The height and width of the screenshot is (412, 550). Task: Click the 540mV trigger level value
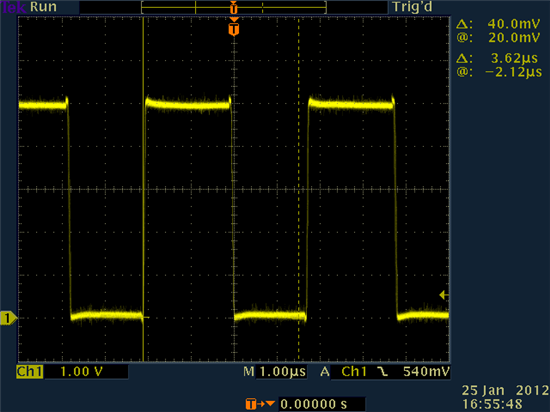[426, 372]
